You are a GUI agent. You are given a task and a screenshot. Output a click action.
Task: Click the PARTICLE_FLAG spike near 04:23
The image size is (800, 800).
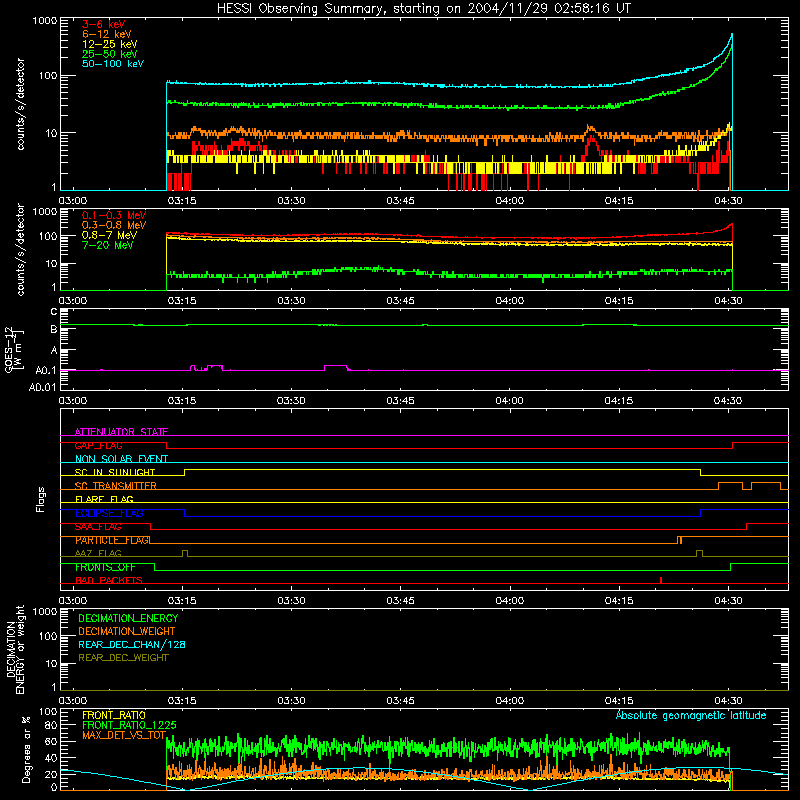[679, 540]
